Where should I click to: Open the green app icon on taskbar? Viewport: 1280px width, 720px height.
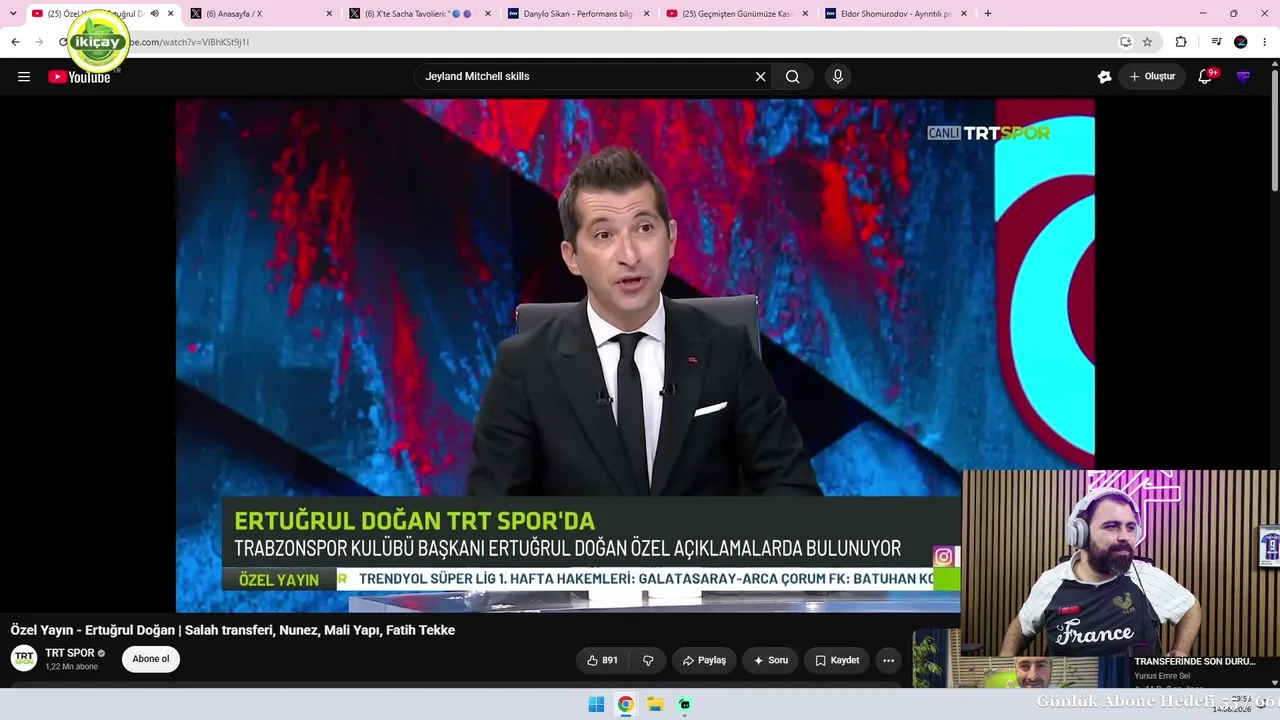click(684, 704)
